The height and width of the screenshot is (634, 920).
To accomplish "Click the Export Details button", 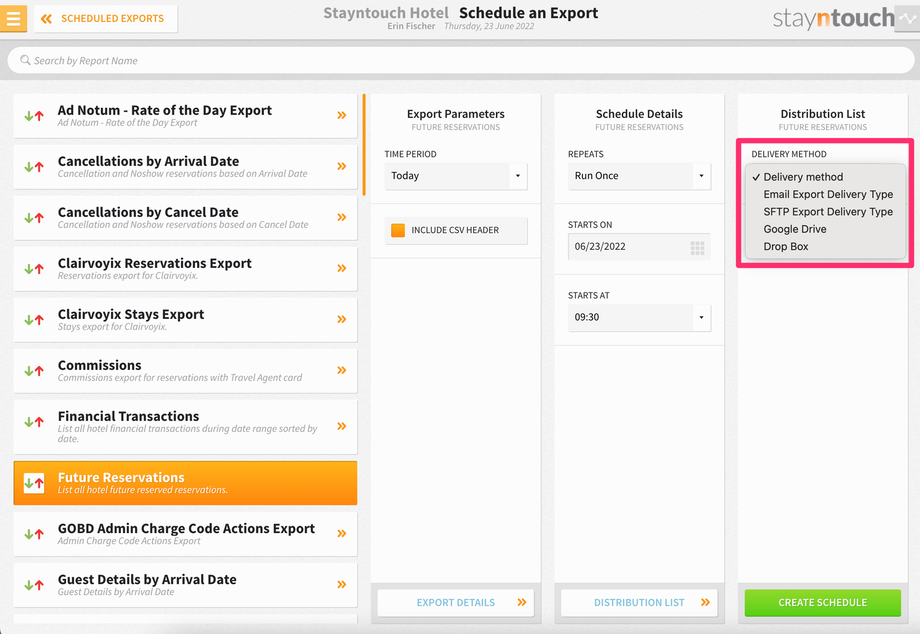I will (456, 602).
